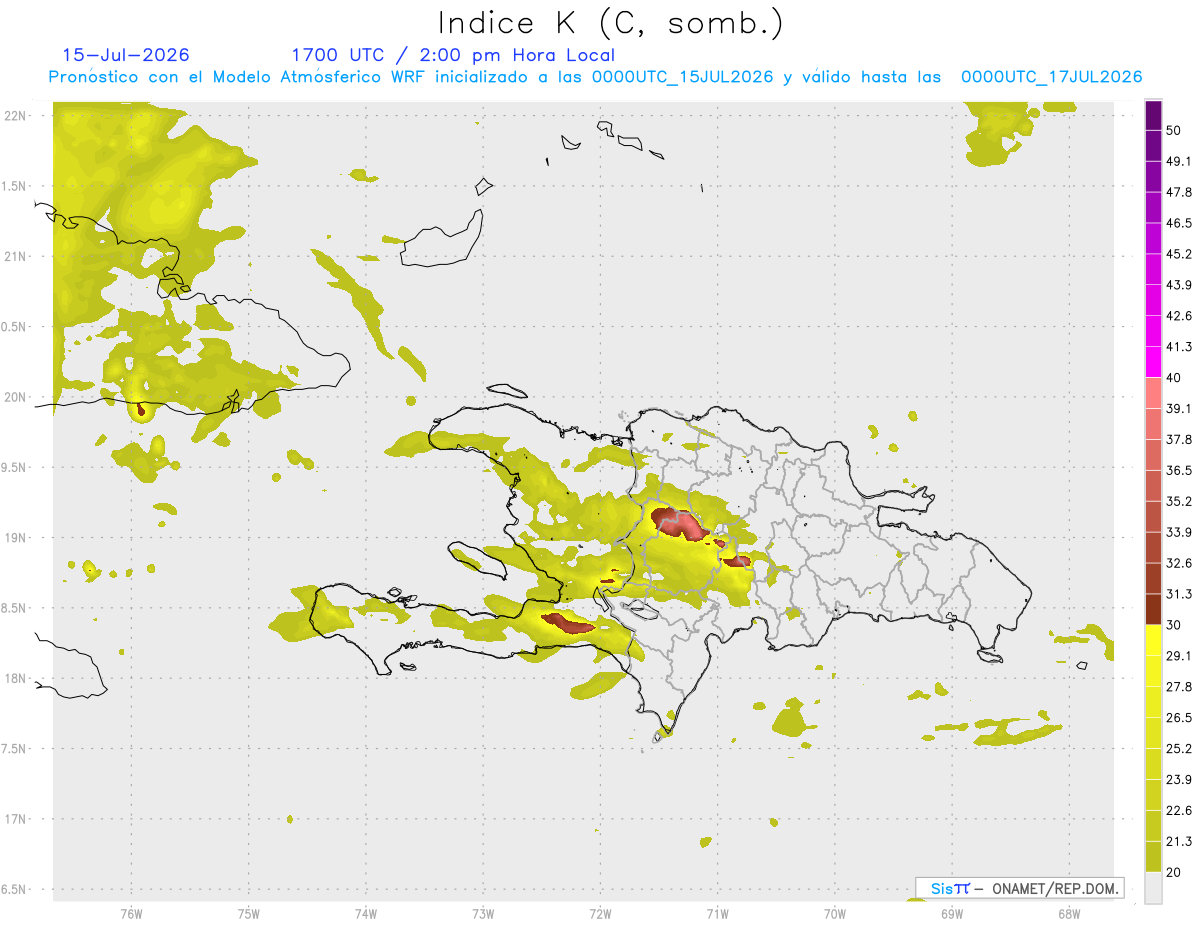Click the "27.8" colorbar value
The width and height of the screenshot is (1200, 927).
coord(1180,686)
